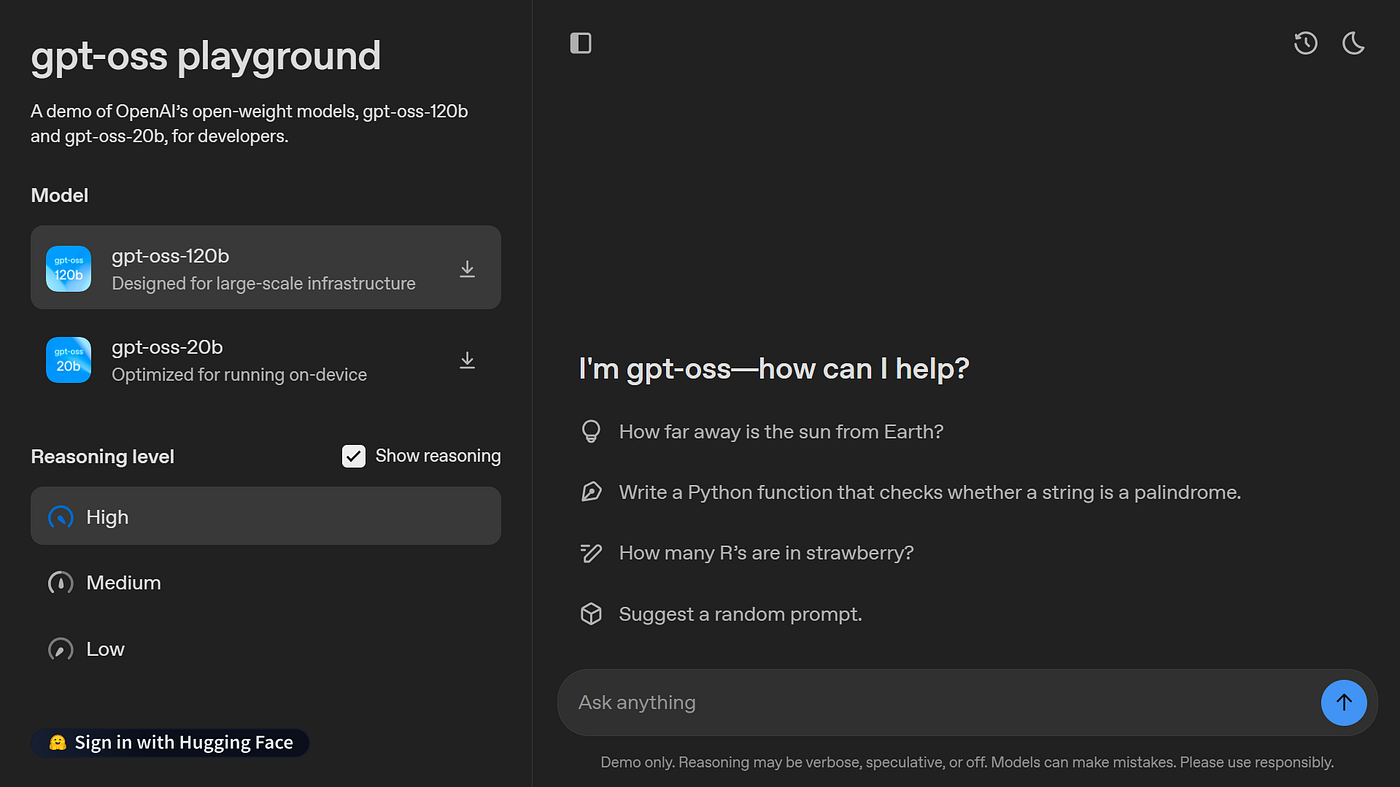Set reasoning level to Medium
This screenshot has height=787, width=1400.
[x=124, y=582]
